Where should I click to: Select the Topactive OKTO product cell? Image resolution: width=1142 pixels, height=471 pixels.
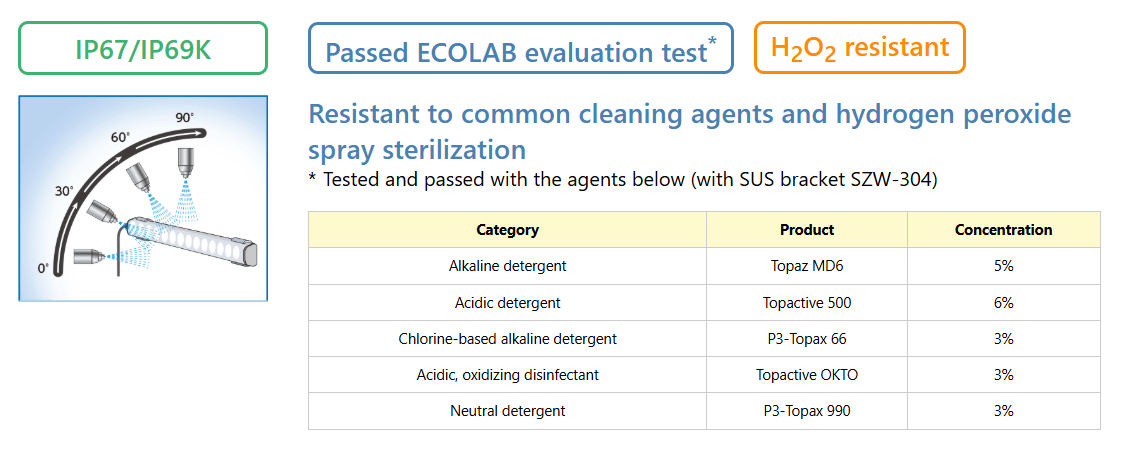pos(807,375)
